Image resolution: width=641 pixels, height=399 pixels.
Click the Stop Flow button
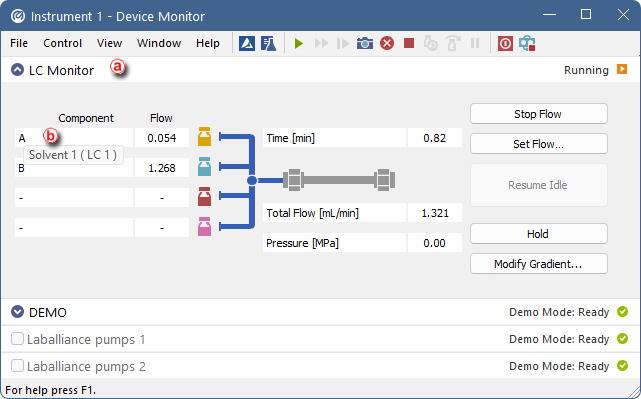pyautogui.click(x=539, y=114)
